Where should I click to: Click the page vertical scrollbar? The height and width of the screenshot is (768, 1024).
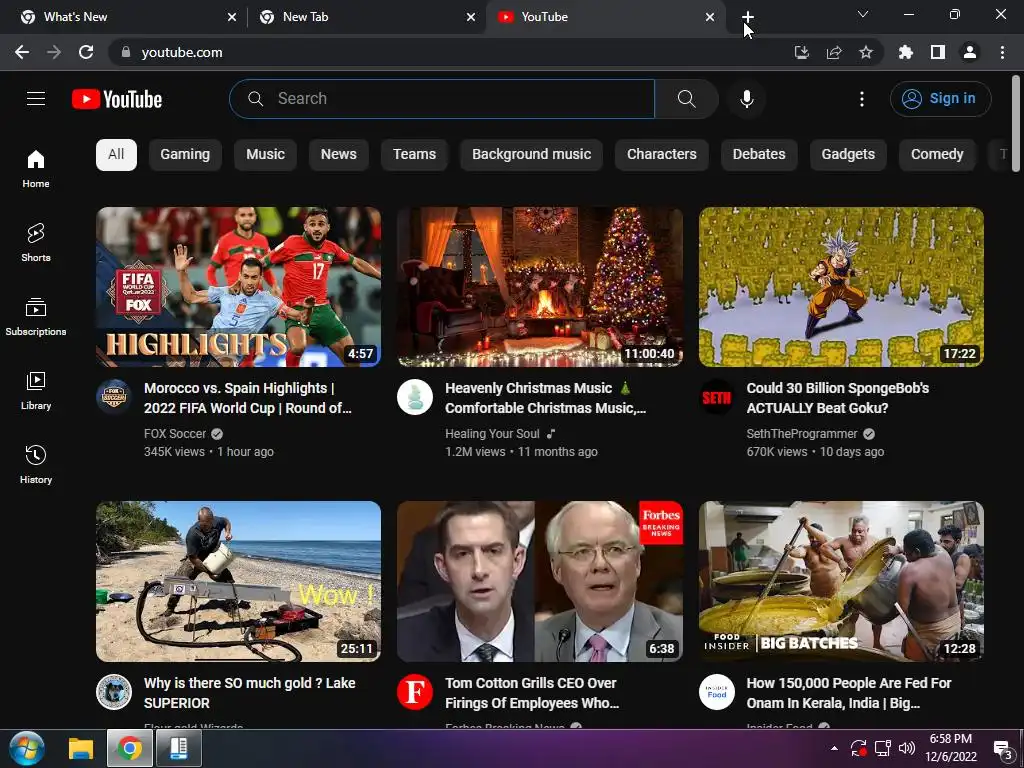click(x=1016, y=124)
